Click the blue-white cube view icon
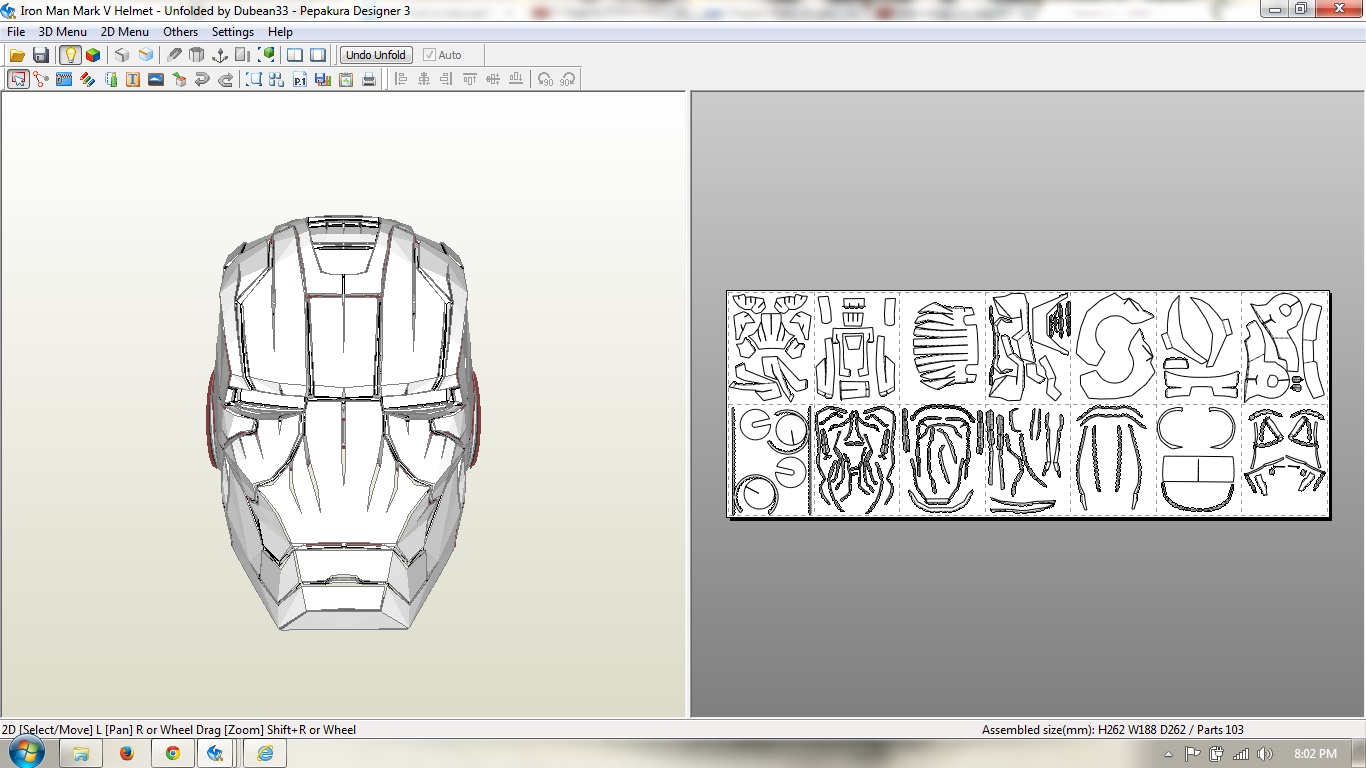 click(146, 55)
